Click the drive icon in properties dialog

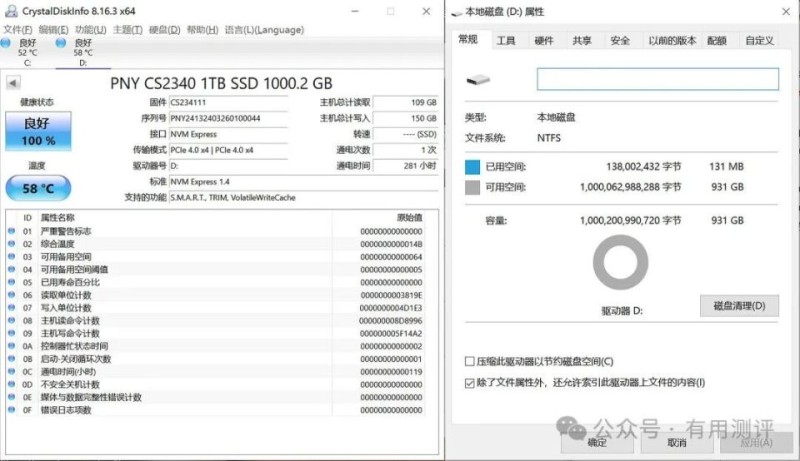478,80
